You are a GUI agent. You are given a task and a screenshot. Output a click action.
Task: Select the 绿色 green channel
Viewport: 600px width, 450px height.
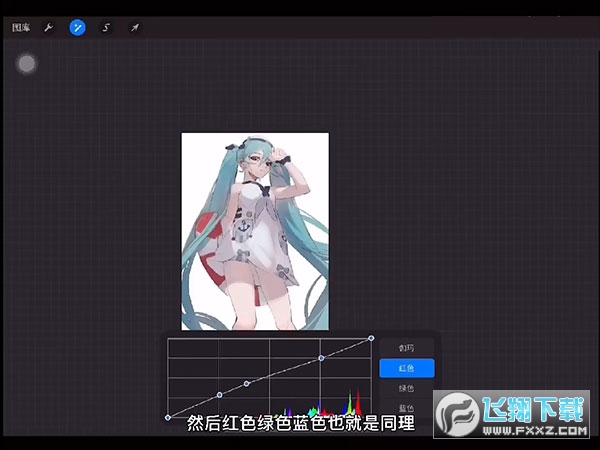coord(407,388)
